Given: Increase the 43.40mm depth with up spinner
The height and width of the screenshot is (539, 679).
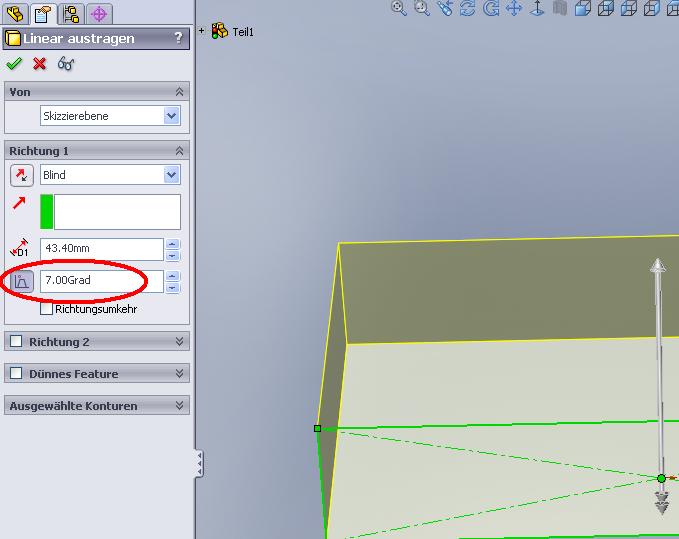Looking at the screenshot, I should click(x=172, y=244).
